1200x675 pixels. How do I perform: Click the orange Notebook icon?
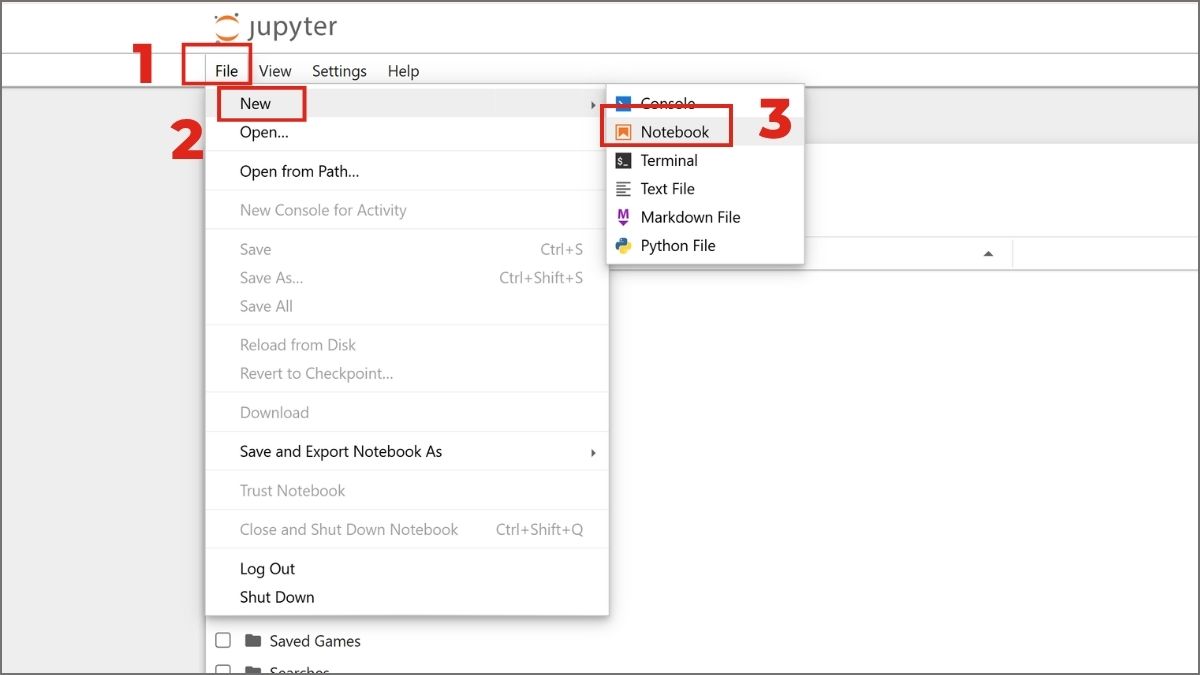tap(623, 132)
